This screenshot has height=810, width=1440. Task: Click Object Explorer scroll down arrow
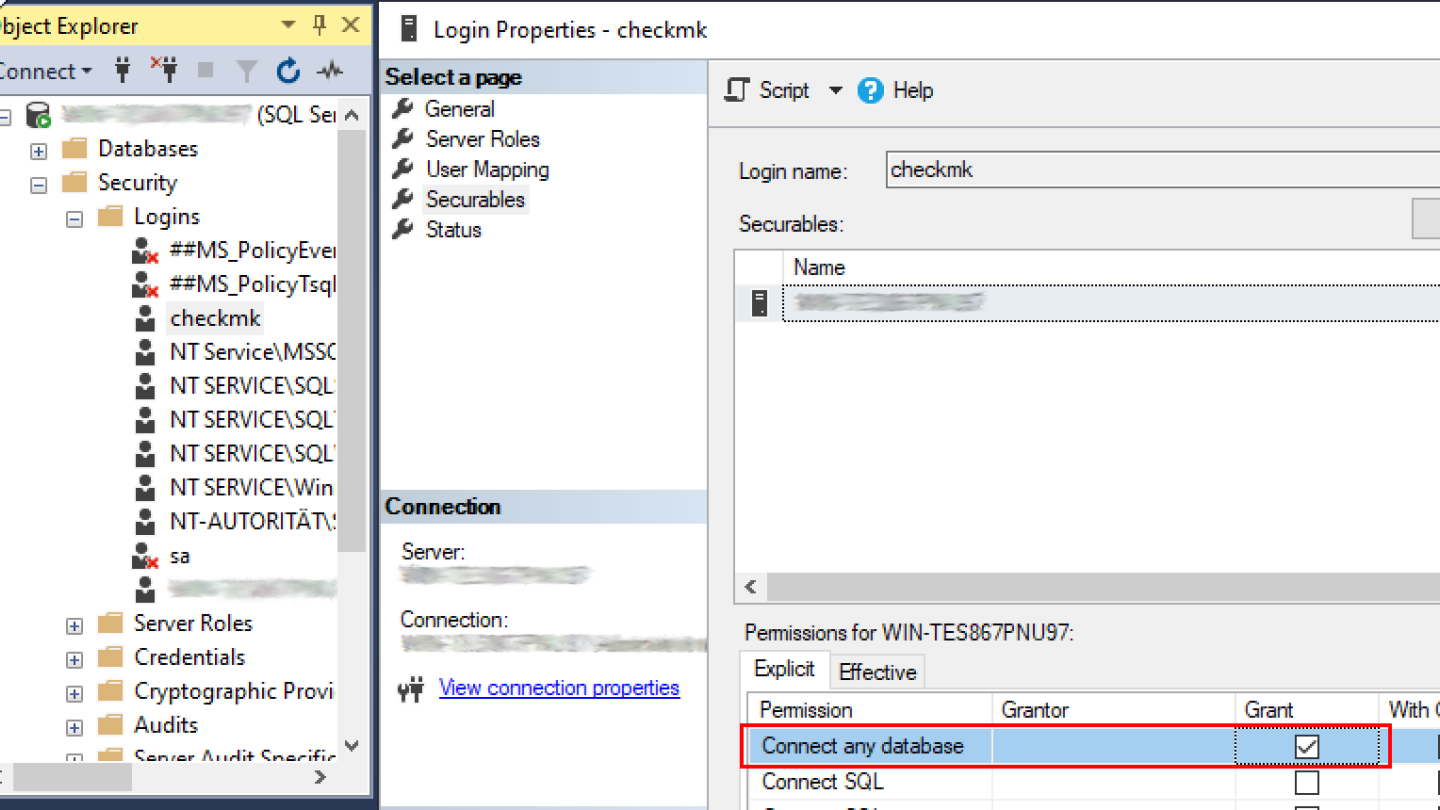click(351, 745)
